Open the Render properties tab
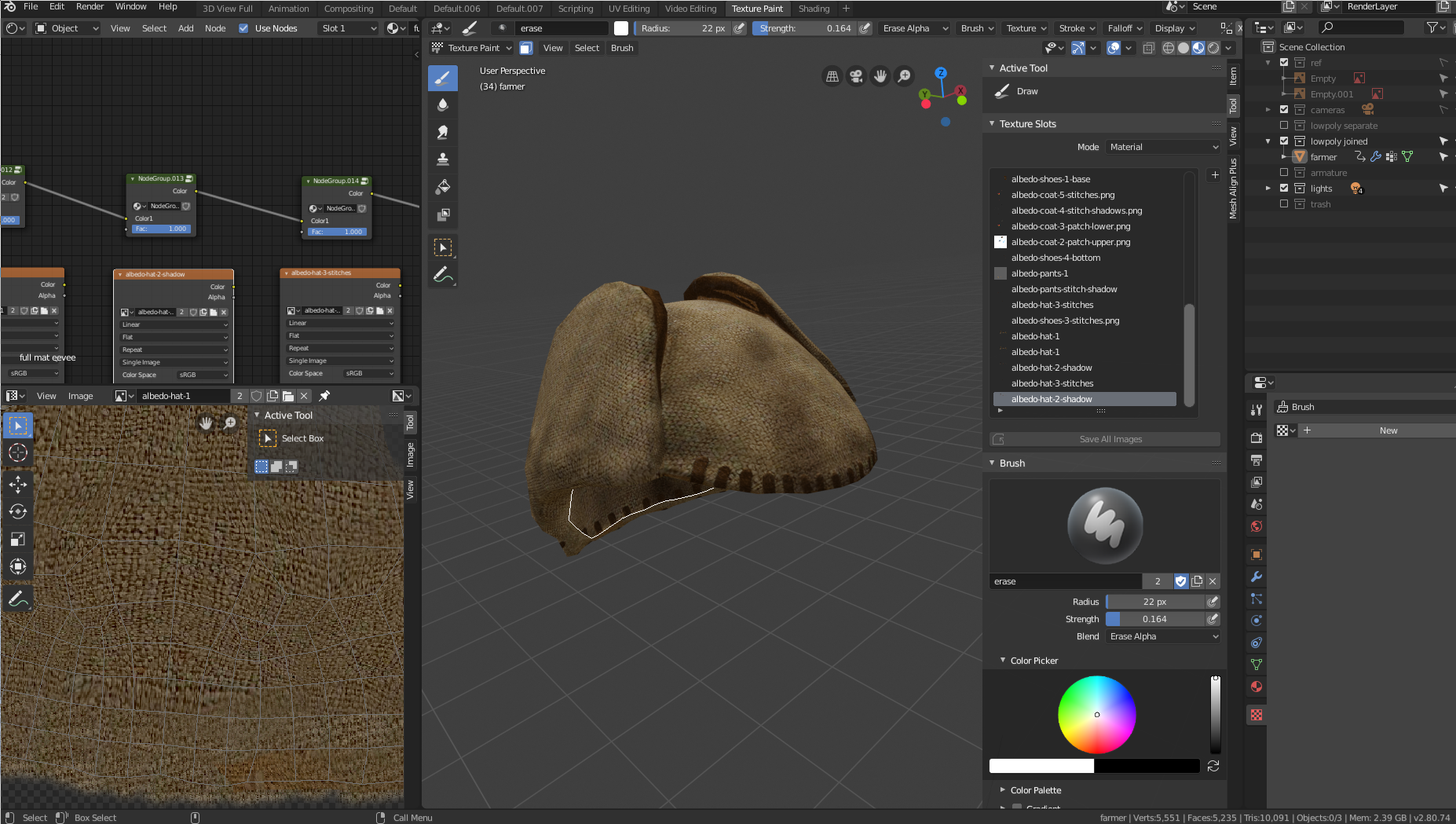Image resolution: width=1456 pixels, height=824 pixels. [1257, 438]
